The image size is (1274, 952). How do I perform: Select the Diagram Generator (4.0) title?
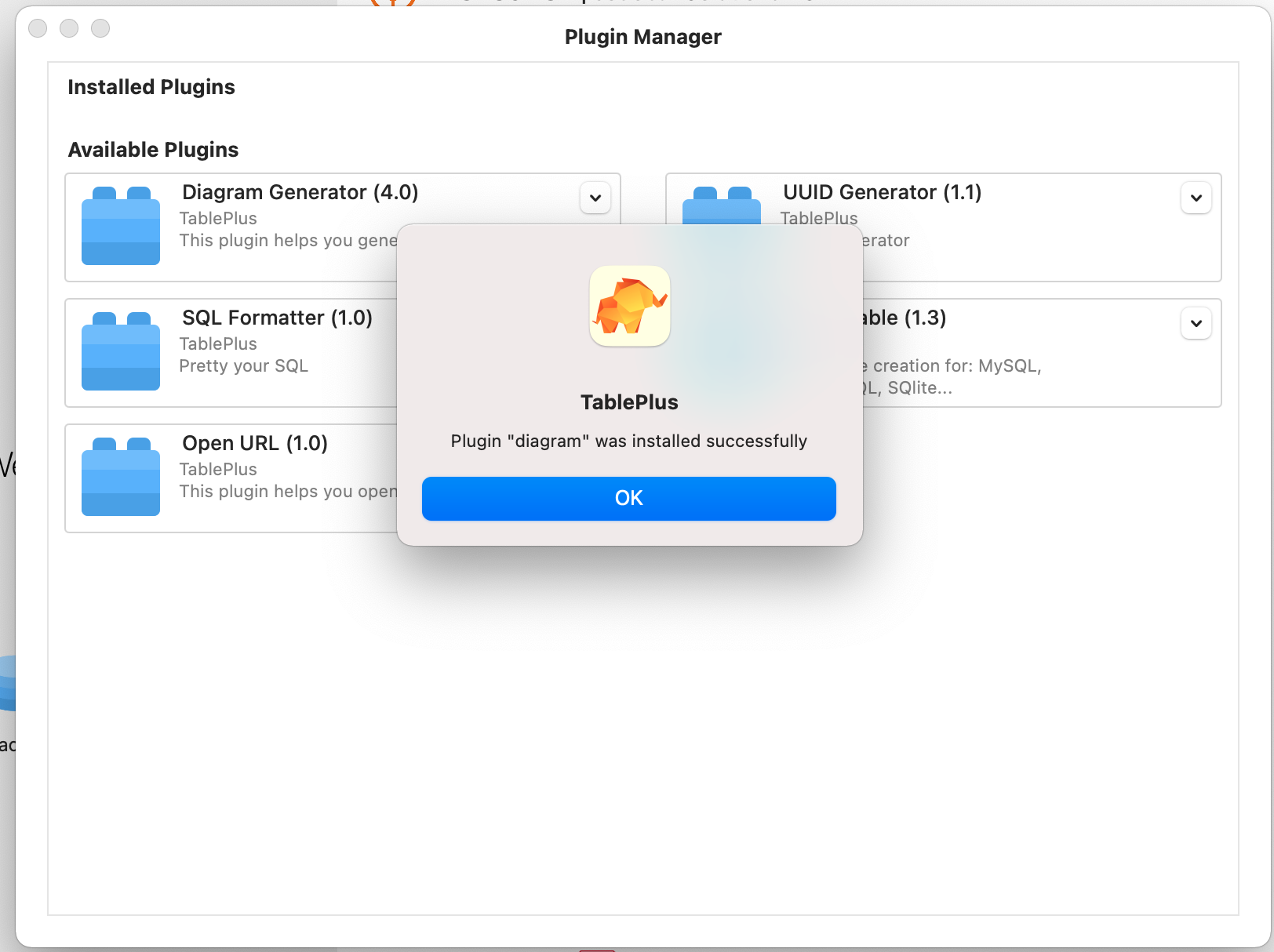click(x=300, y=192)
